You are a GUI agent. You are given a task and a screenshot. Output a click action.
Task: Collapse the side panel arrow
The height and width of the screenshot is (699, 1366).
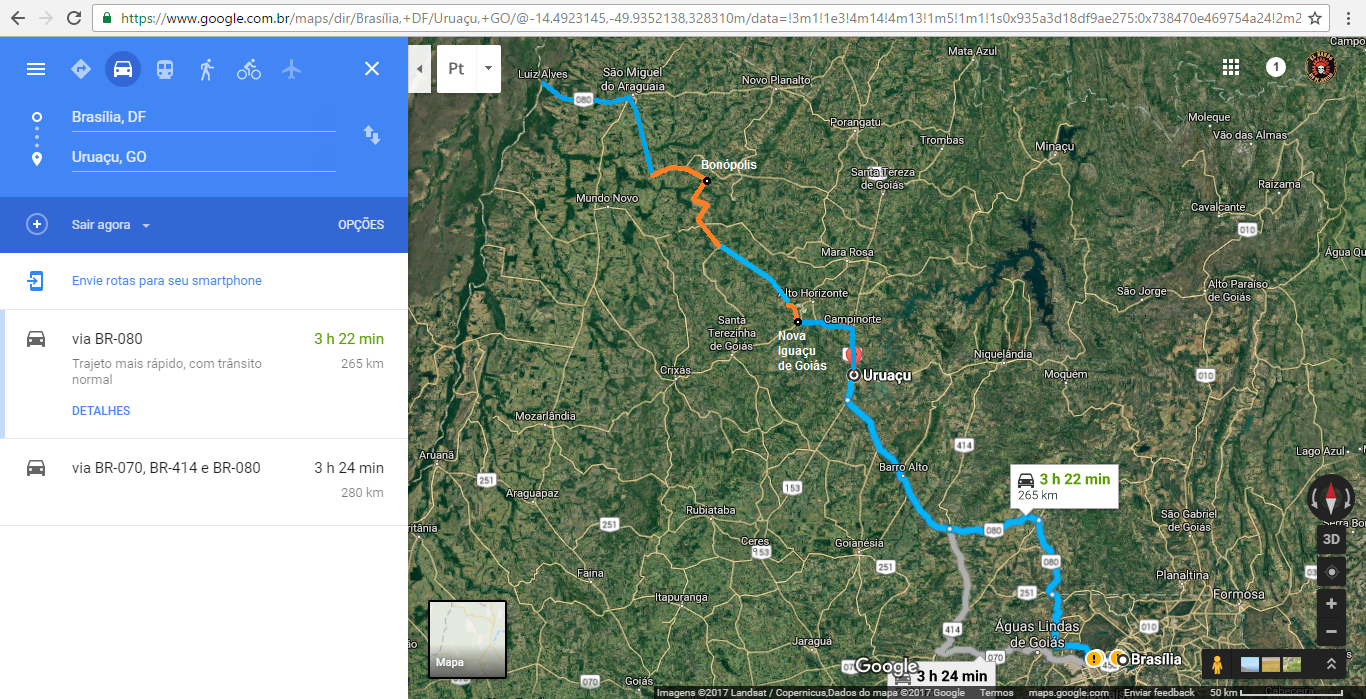point(419,69)
